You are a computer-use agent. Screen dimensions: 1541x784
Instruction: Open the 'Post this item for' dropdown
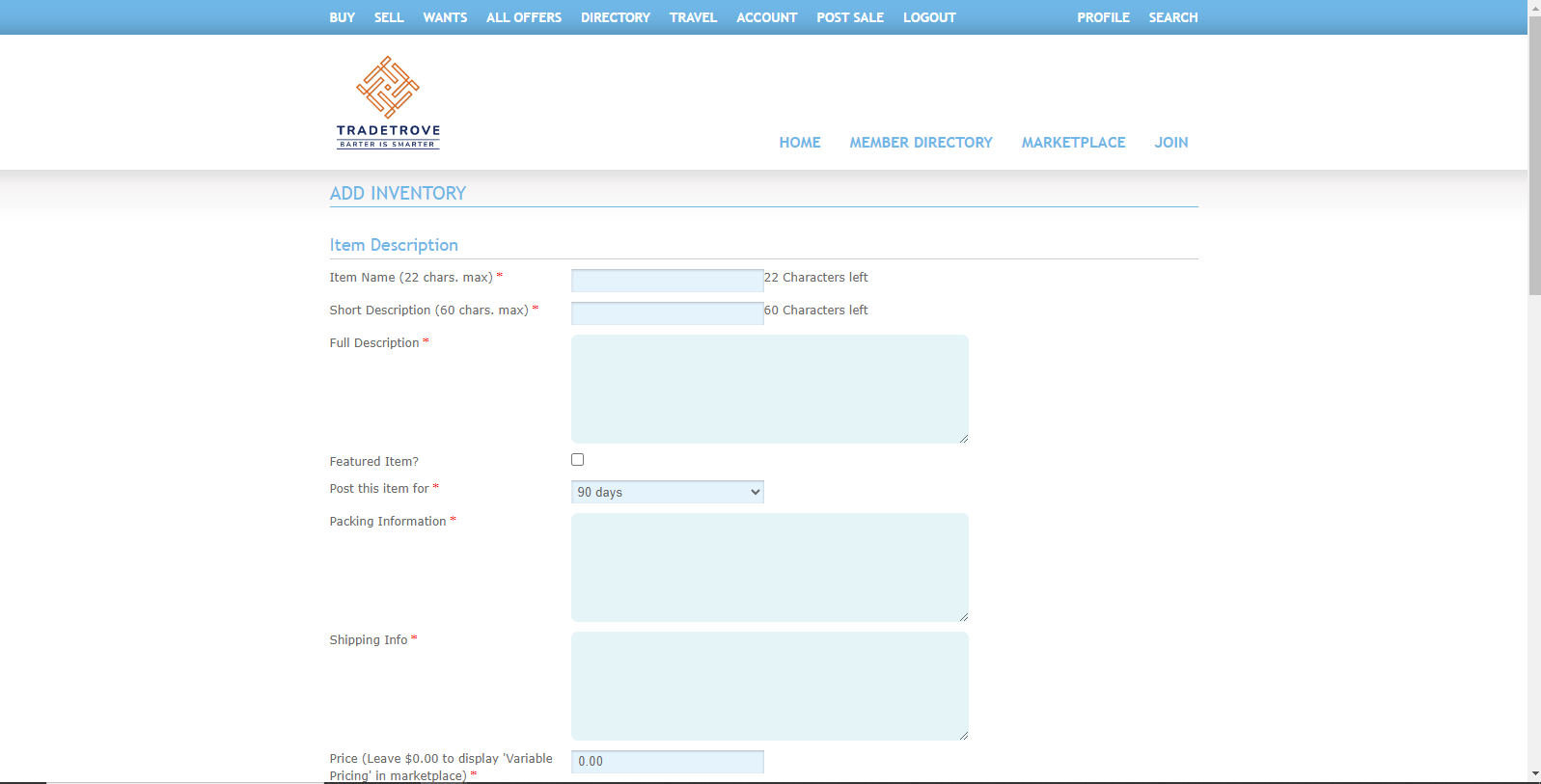[x=667, y=492]
